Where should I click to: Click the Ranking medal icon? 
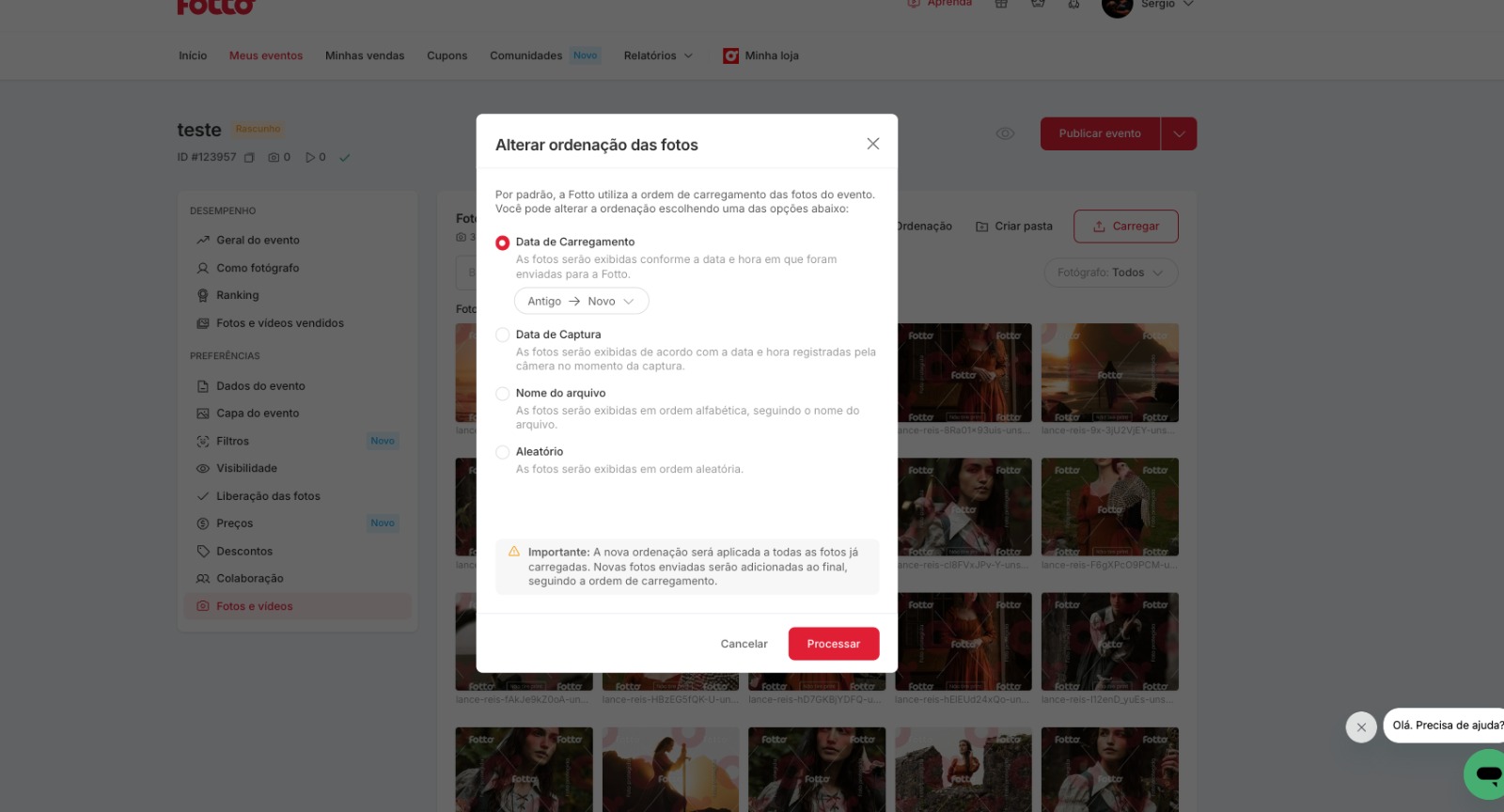[203, 295]
